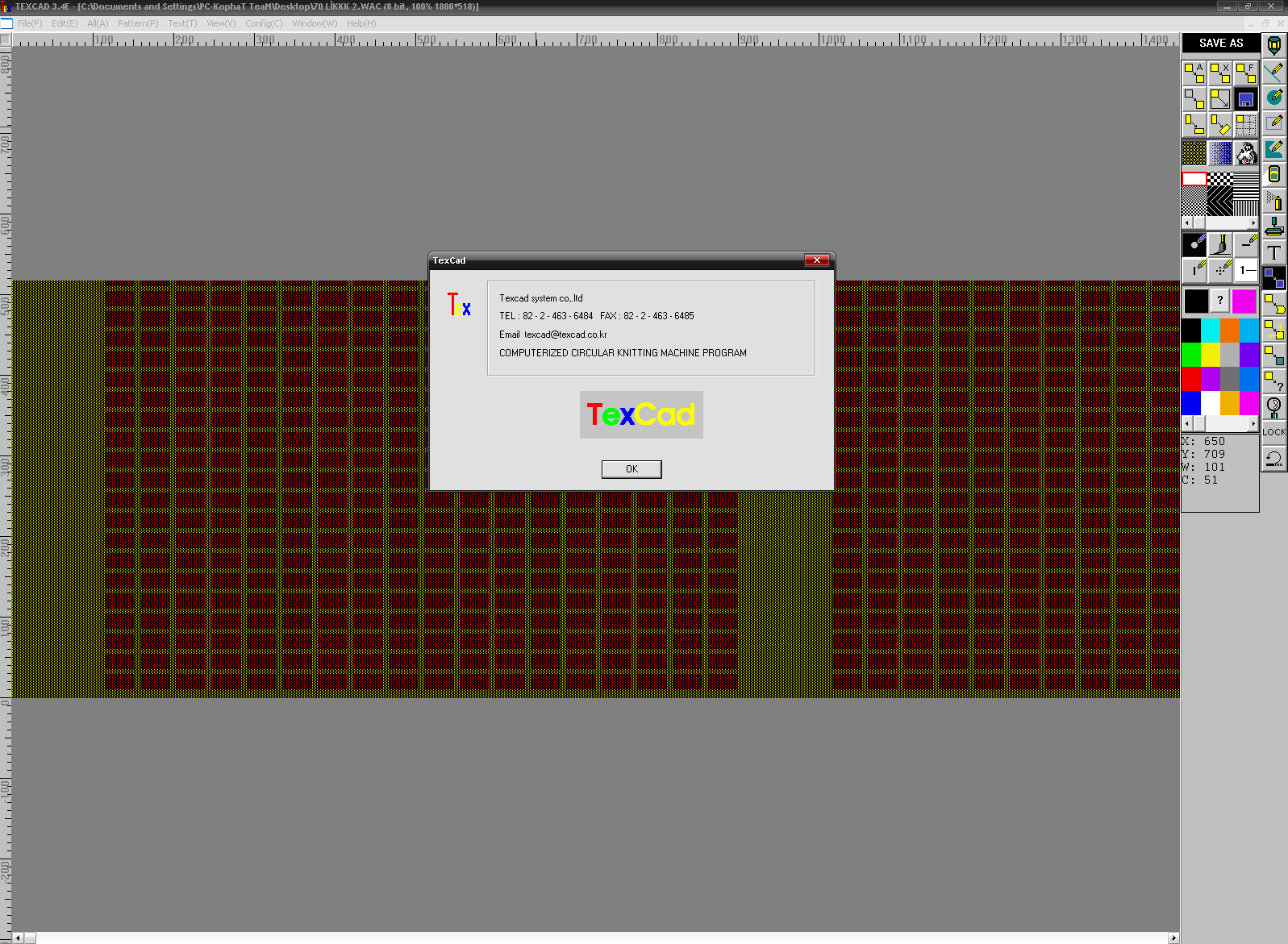Click the blue floppy disk icon
This screenshot has height=944, width=1288.
(1246, 100)
